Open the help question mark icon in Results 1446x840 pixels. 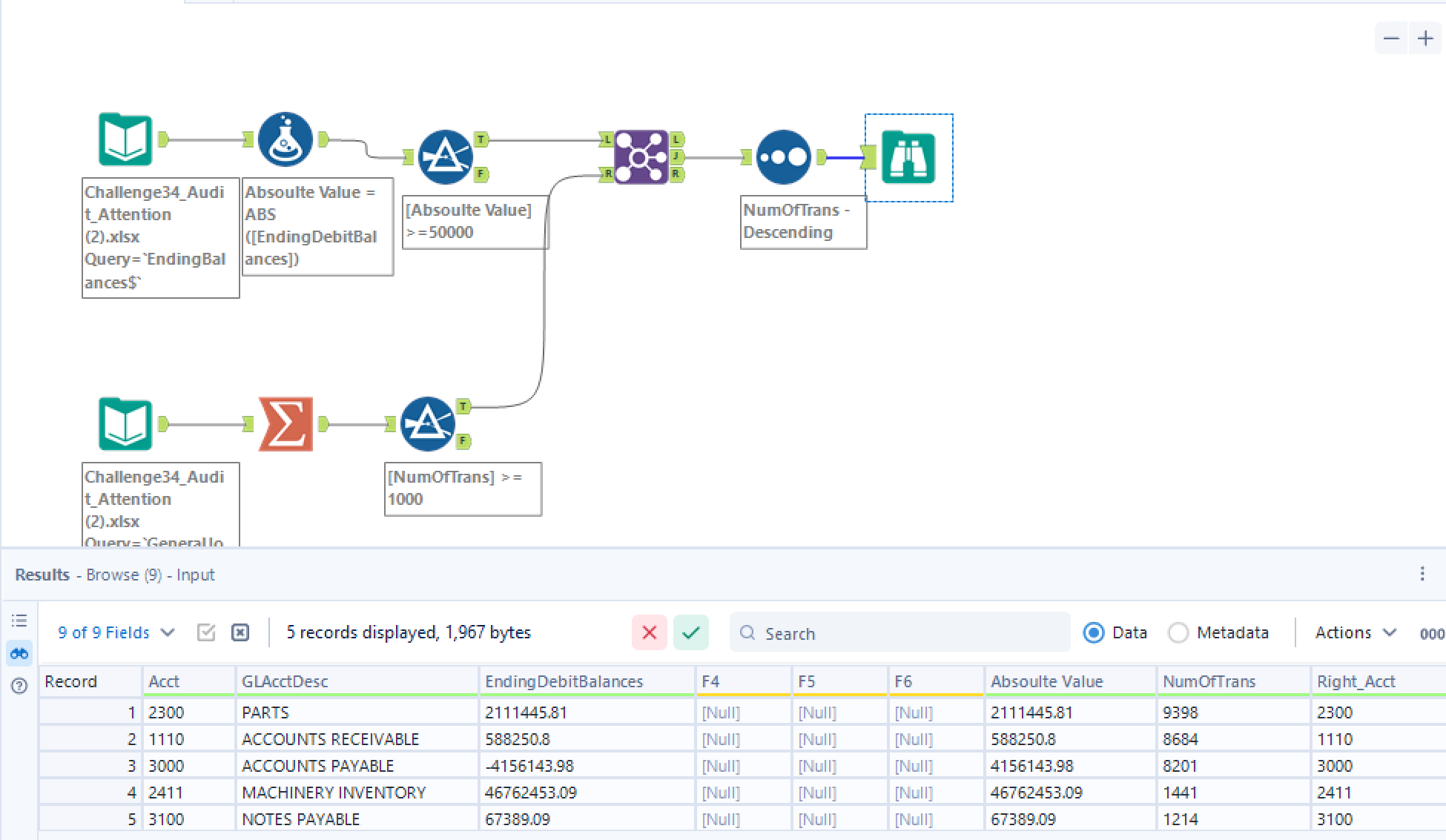point(19,686)
